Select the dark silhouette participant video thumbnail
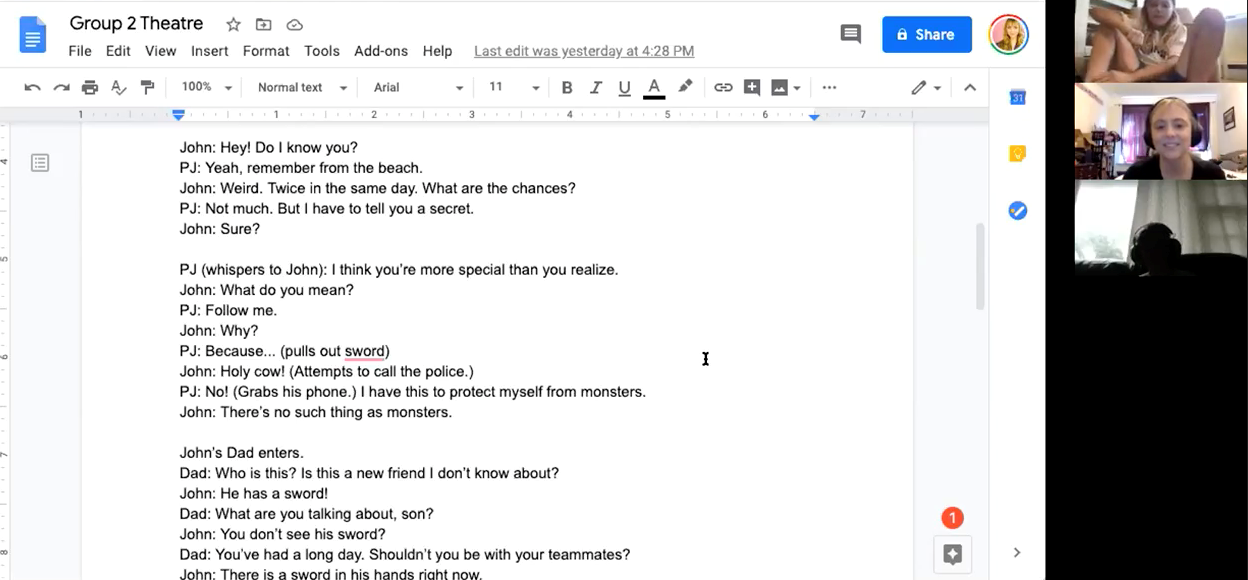 click(1160, 228)
